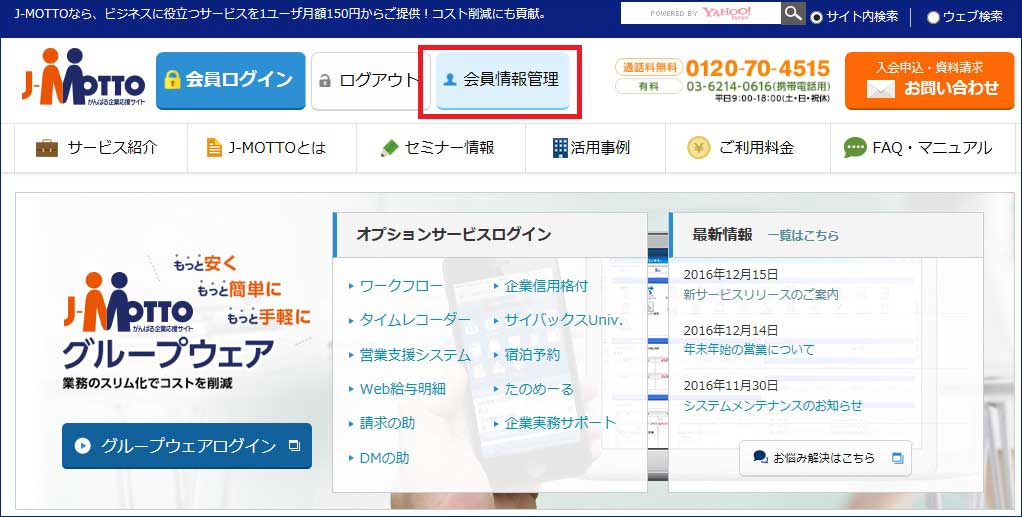The width and height of the screenshot is (1022, 517).
Task: Open J-MOTTOとは menu item
Action: pyautogui.click(x=272, y=148)
